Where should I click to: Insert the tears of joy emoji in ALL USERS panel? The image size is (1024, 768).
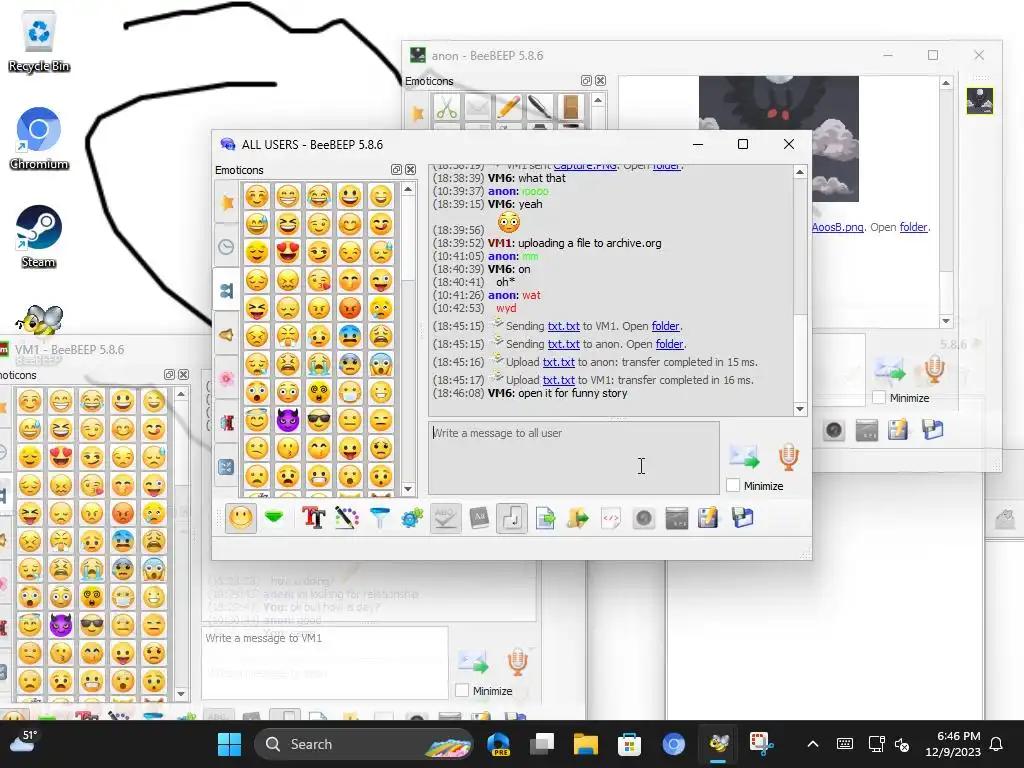pos(319,195)
